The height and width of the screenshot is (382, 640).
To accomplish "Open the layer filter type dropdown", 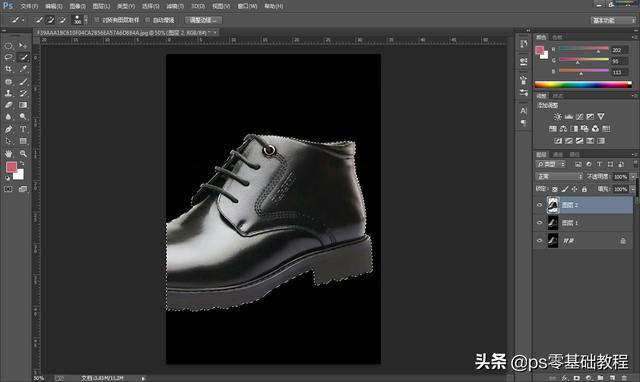I will [551, 164].
